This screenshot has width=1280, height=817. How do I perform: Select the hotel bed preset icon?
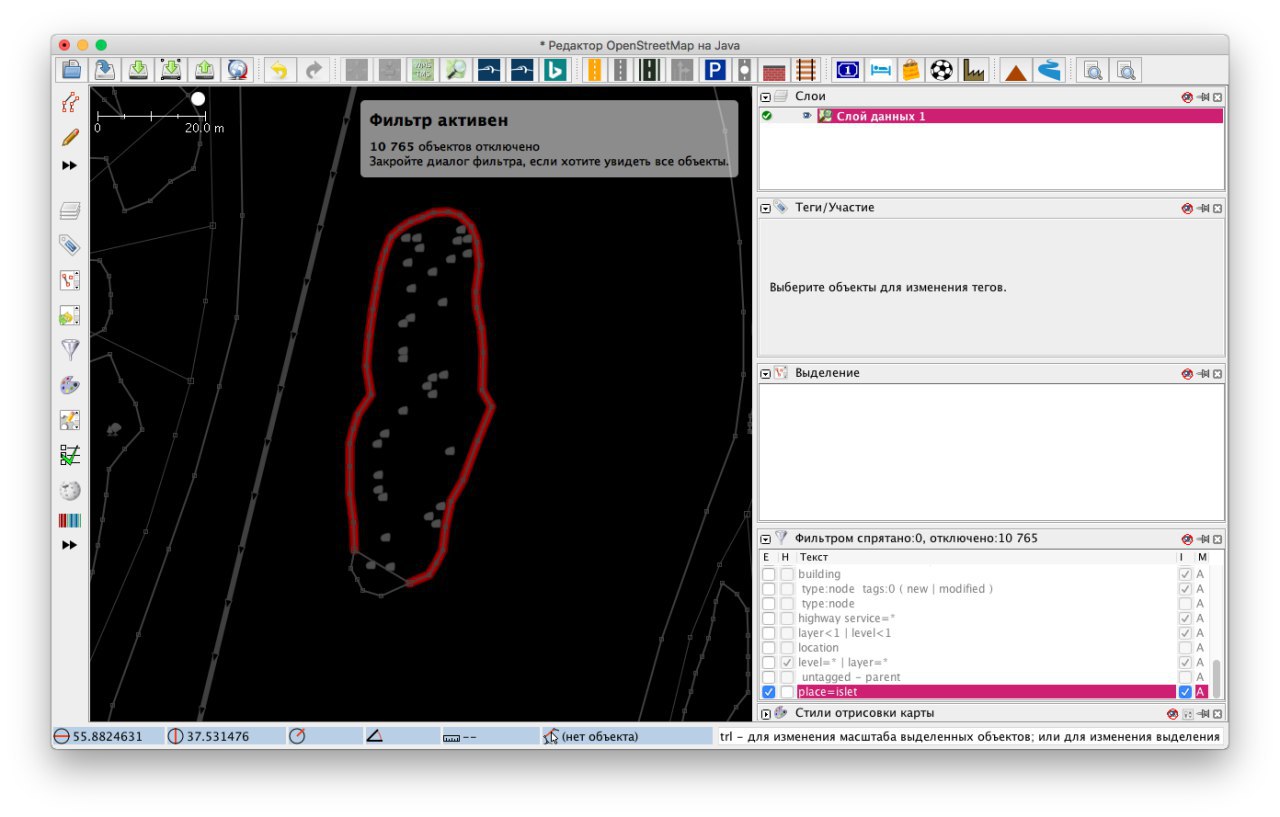[880, 69]
